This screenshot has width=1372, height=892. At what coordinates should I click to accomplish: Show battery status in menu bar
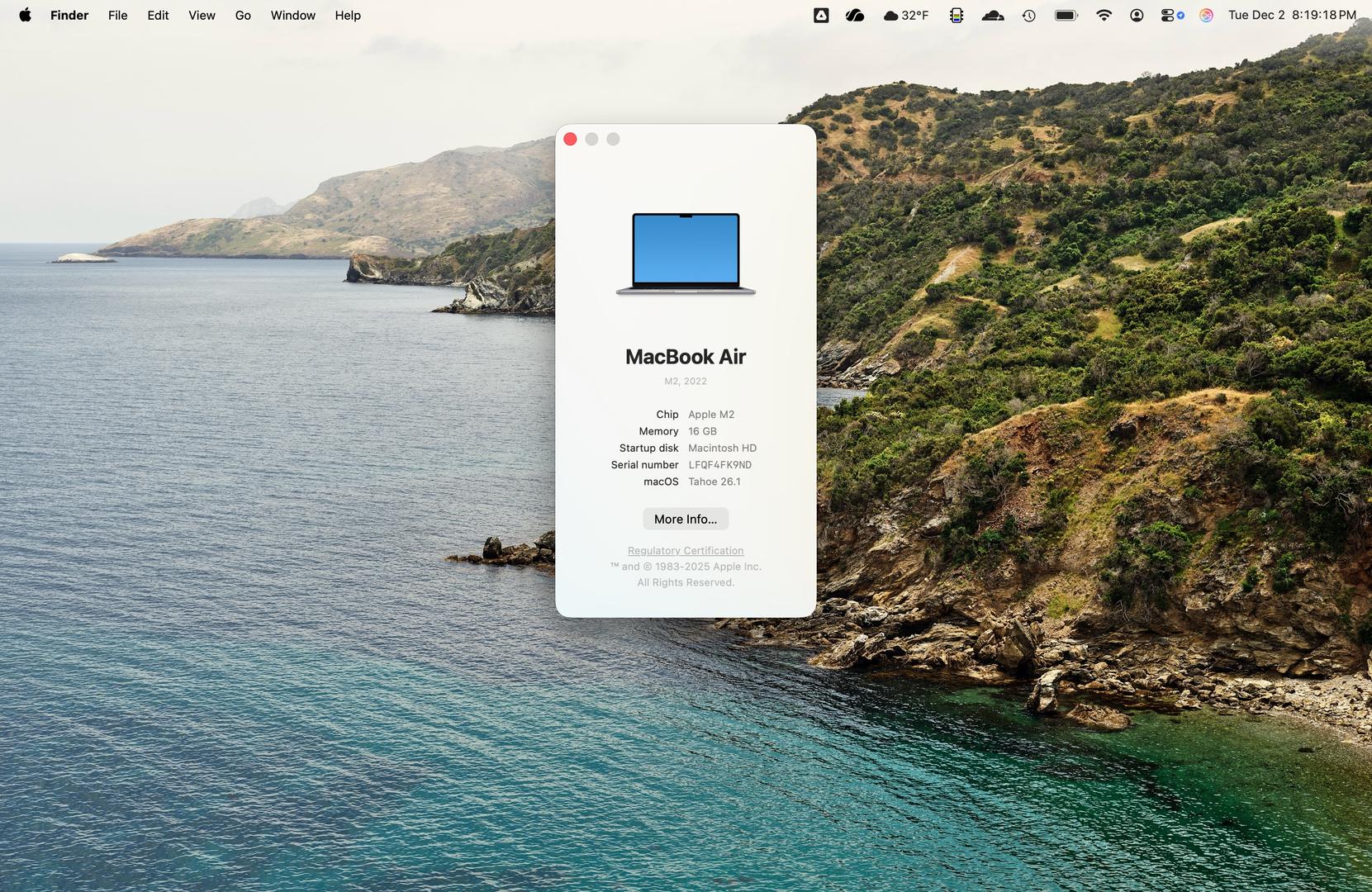[x=1066, y=15]
